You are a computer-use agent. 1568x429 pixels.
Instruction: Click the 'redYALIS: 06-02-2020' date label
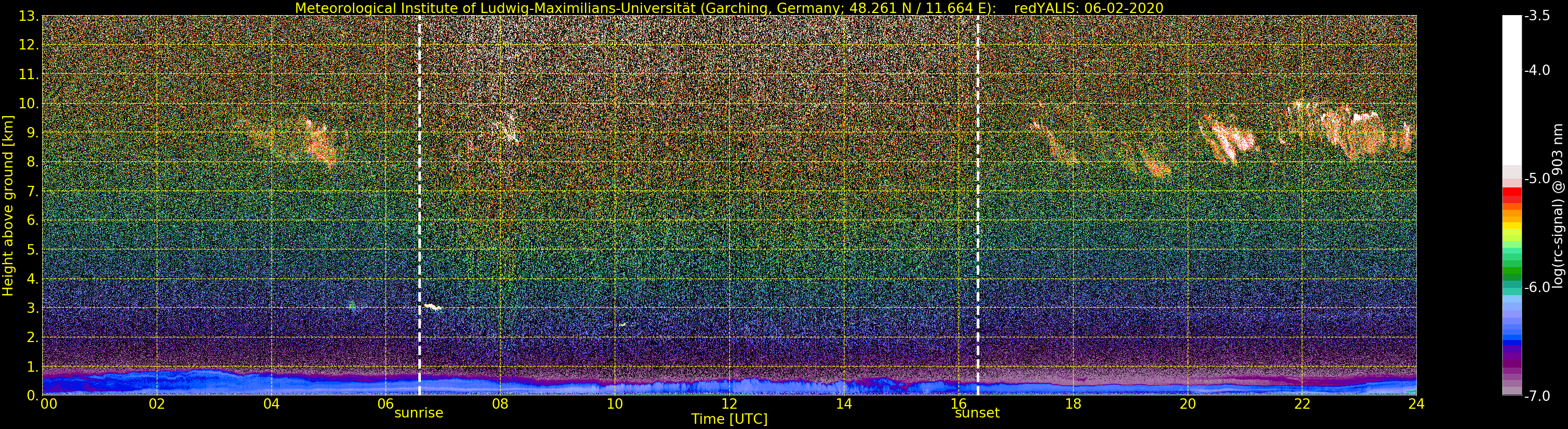(x=1089, y=8)
